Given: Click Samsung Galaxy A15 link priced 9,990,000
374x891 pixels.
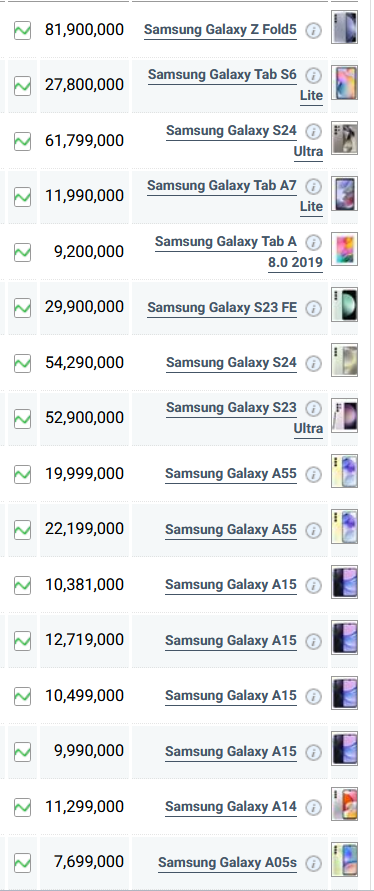Looking at the screenshot, I should (231, 751).
